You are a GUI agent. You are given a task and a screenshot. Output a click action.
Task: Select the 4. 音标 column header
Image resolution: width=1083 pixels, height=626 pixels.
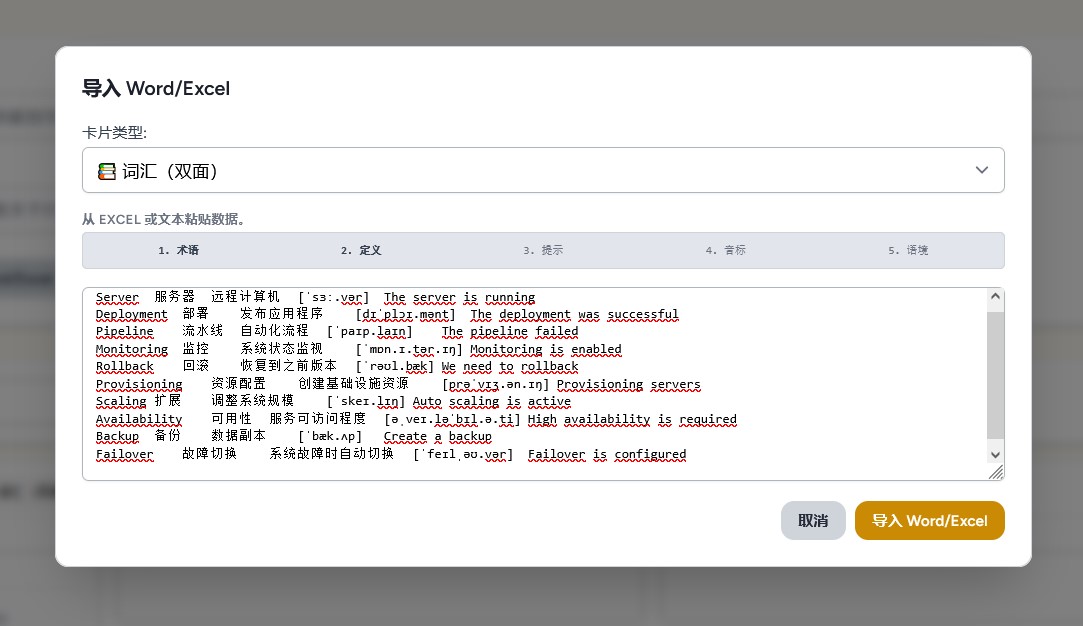click(x=728, y=250)
